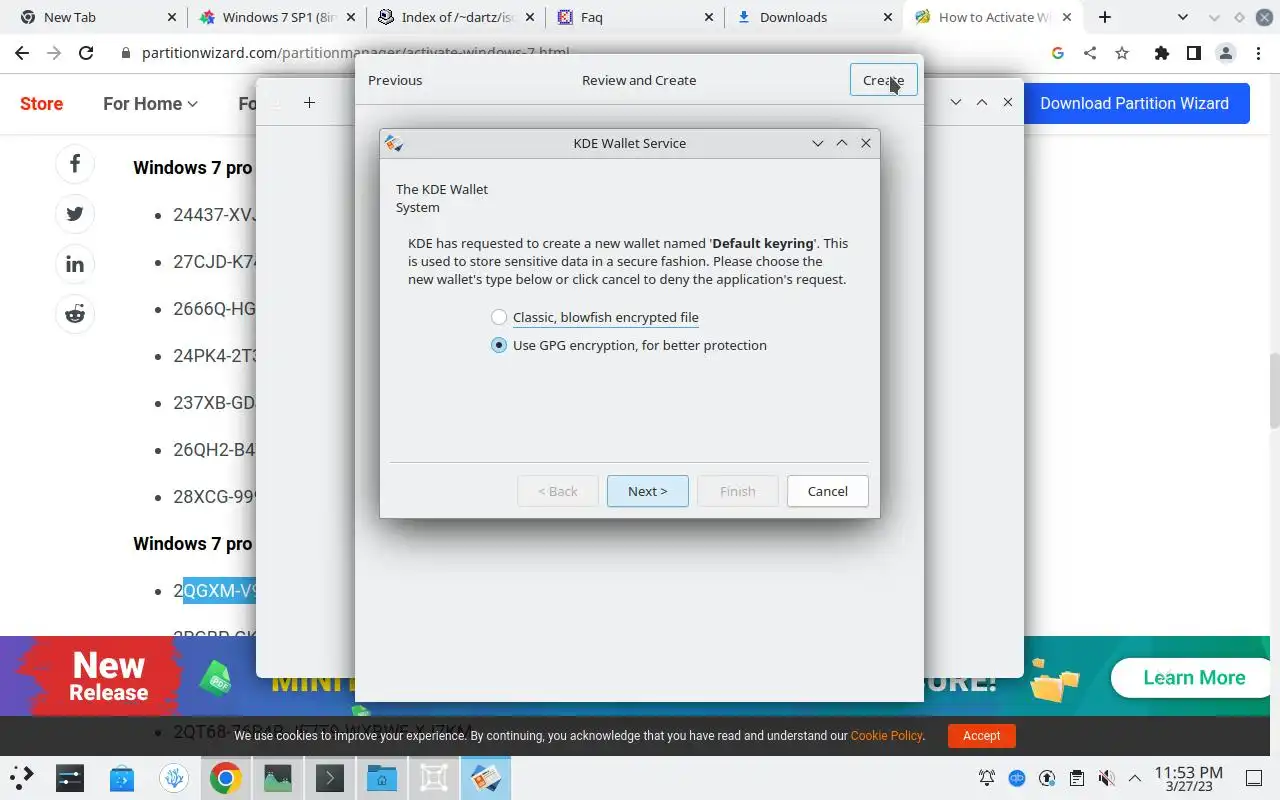Open the clock showing 11:53 PM
1280x800 pixels.
pyautogui.click(x=1188, y=778)
